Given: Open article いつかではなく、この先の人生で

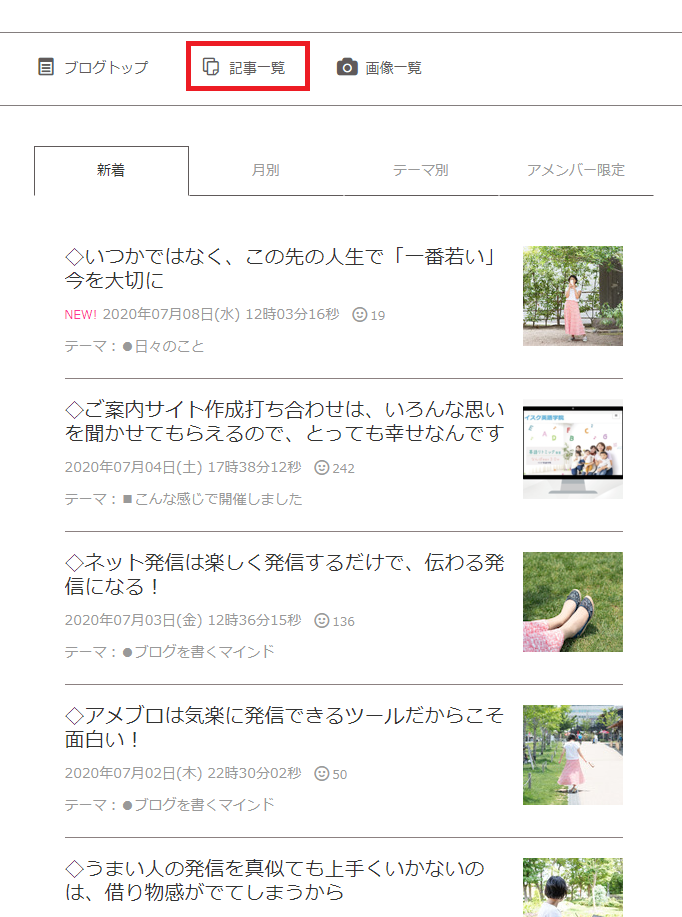Looking at the screenshot, I should (x=282, y=268).
